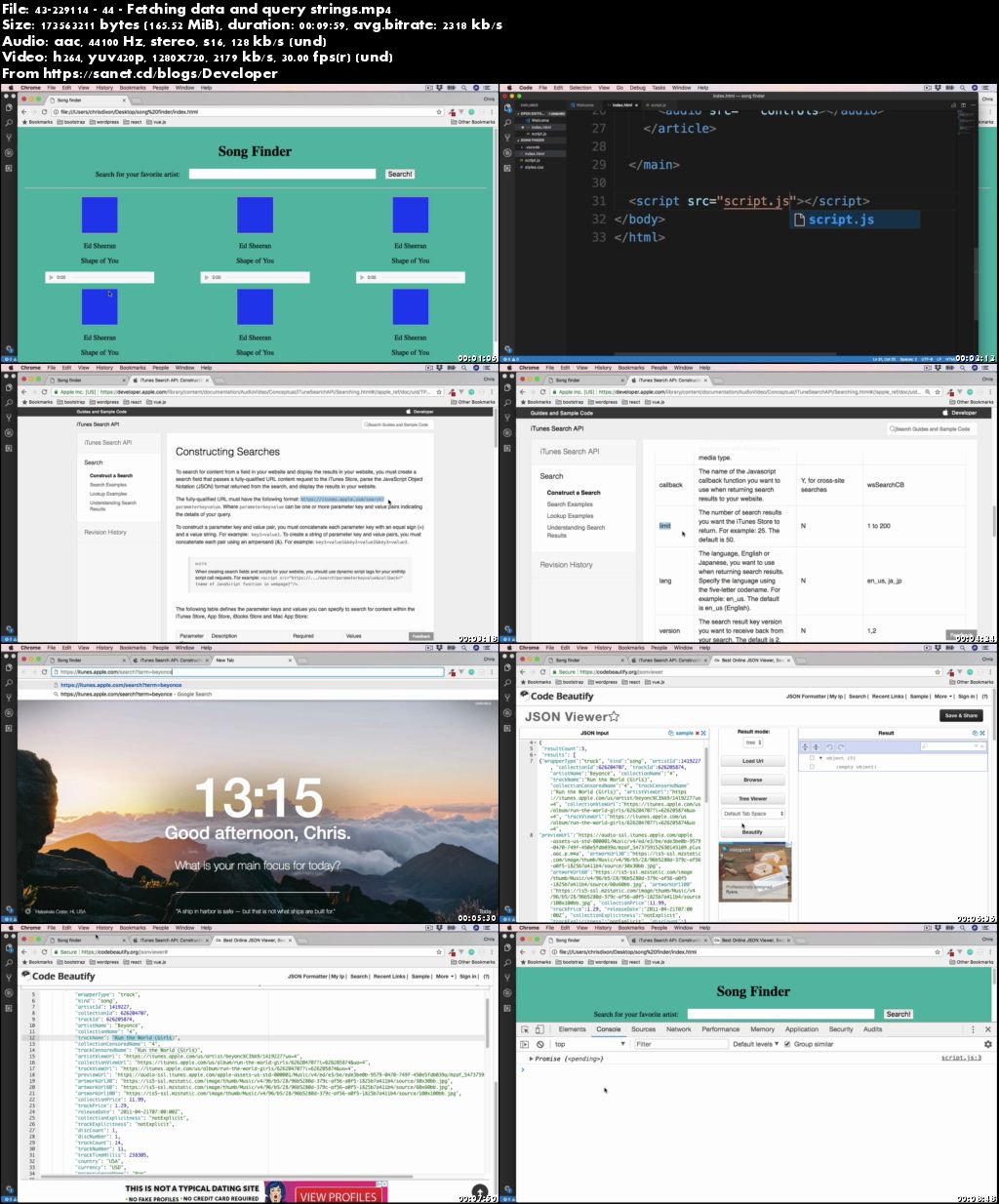Tick the checkbox beside the empty object row
The image size is (999, 1204).
coord(812,767)
